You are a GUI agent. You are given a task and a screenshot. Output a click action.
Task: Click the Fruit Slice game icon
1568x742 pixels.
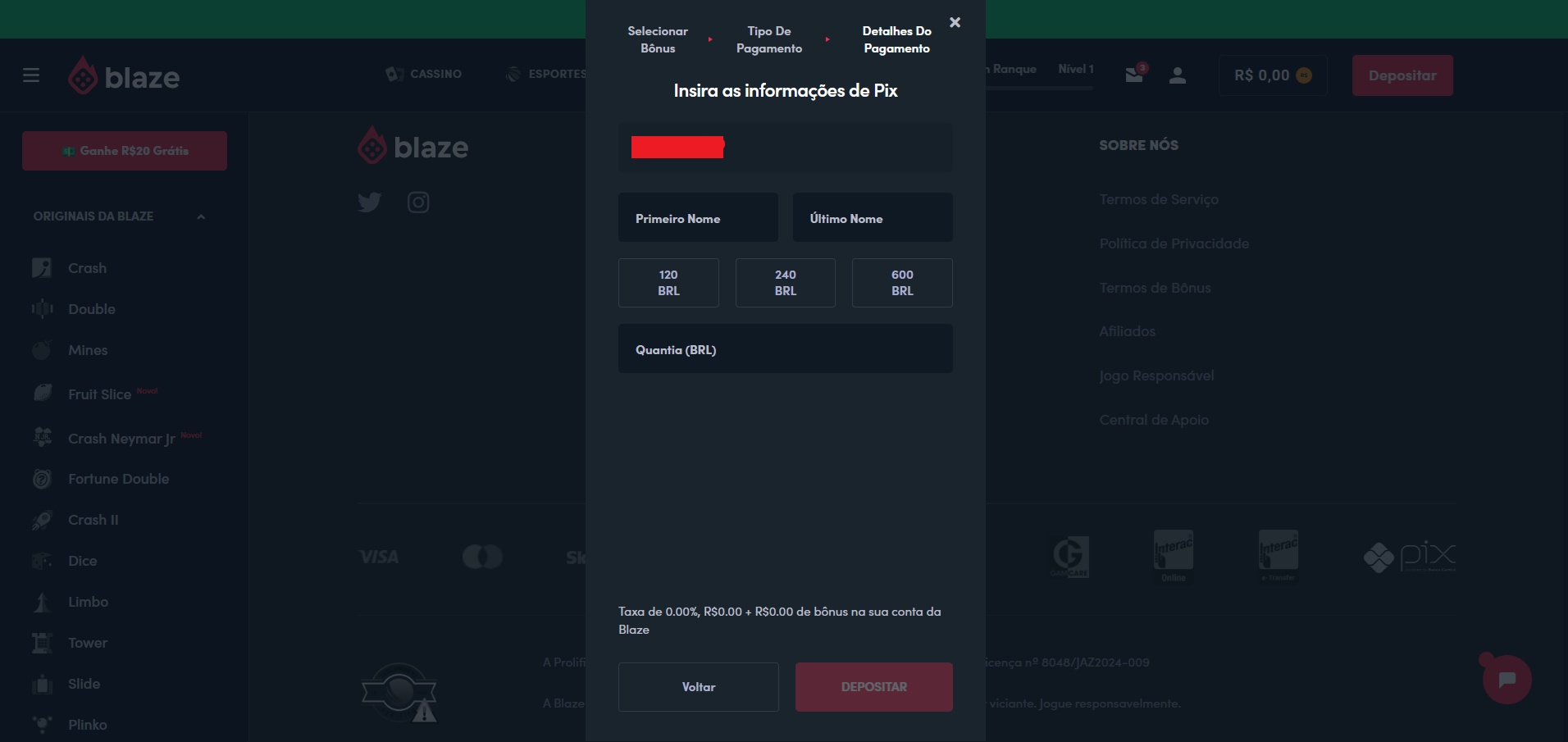tap(42, 394)
